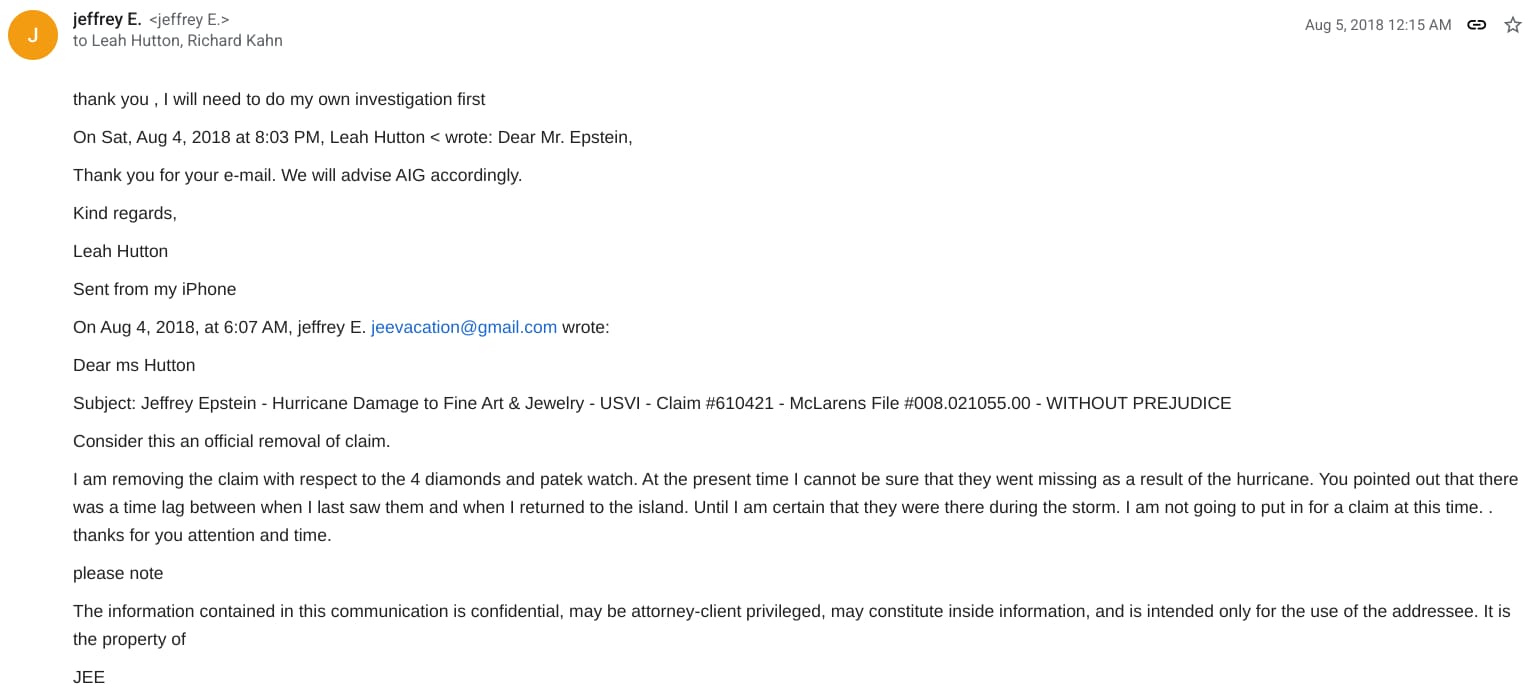
Task: Click 'Consider this an official removal of claim'
Action: [x=231, y=441]
